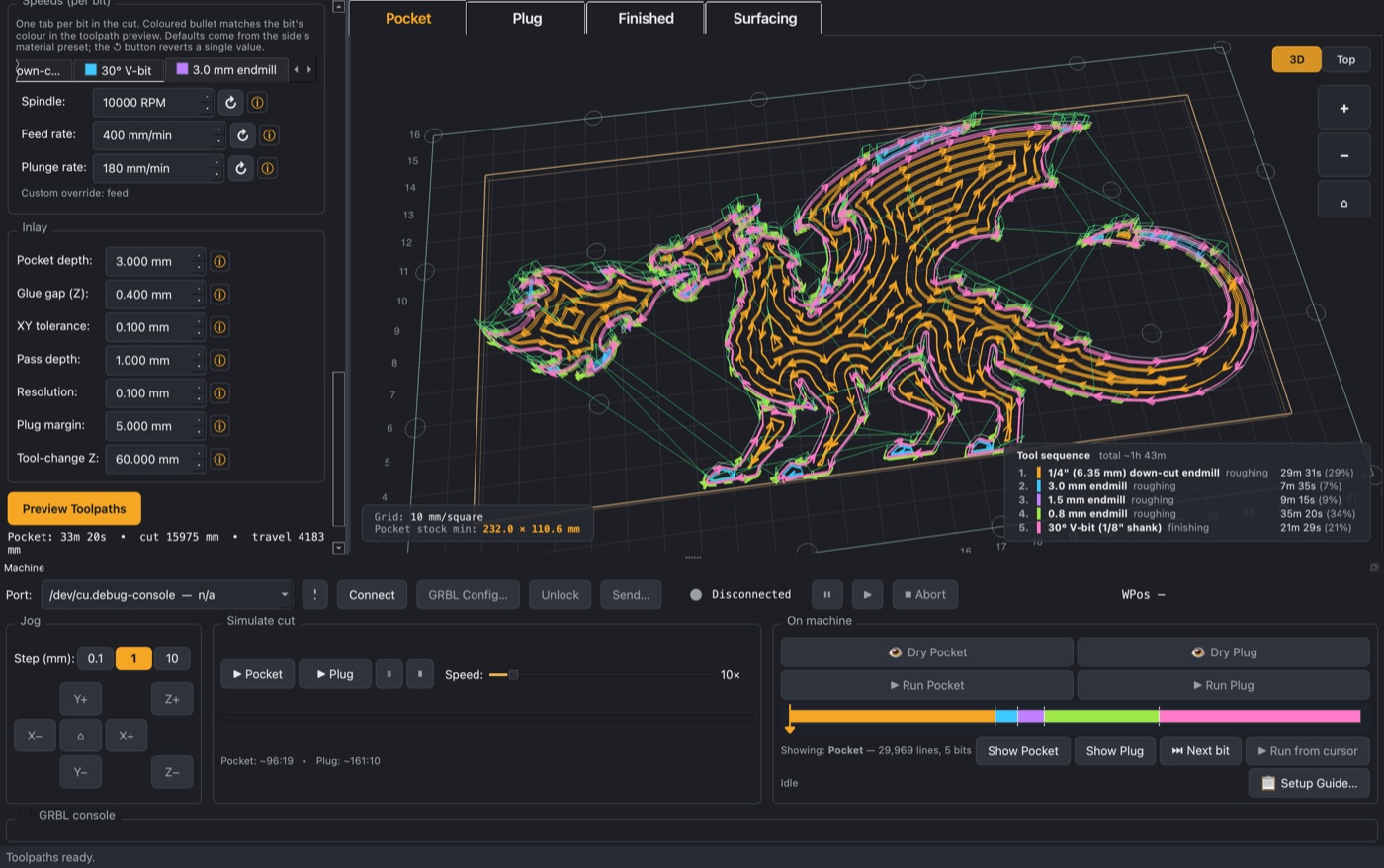1384x868 pixels.
Task: Open the Setup Guide
Action: point(1310,783)
